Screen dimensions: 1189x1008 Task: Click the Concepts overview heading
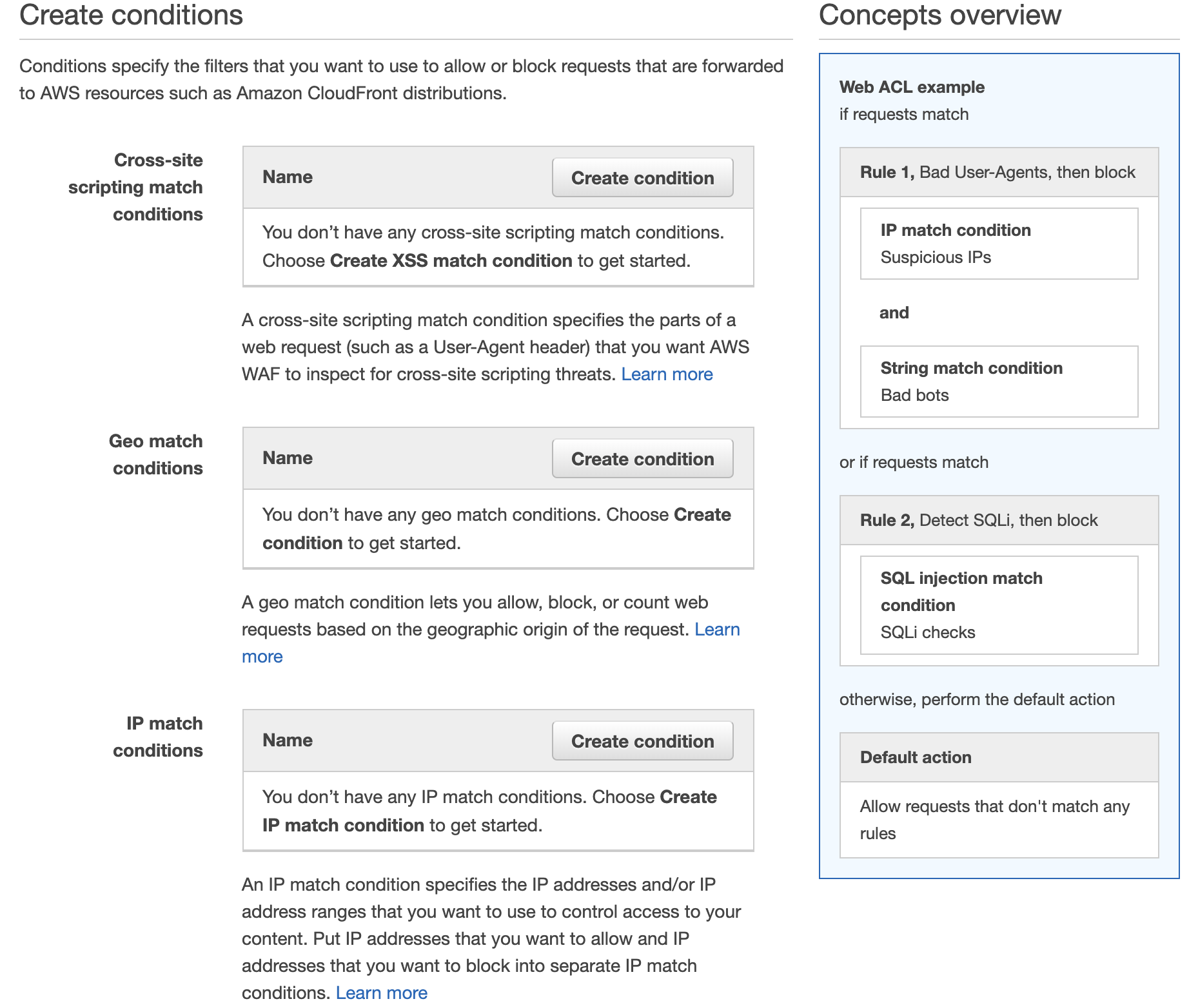tap(939, 15)
